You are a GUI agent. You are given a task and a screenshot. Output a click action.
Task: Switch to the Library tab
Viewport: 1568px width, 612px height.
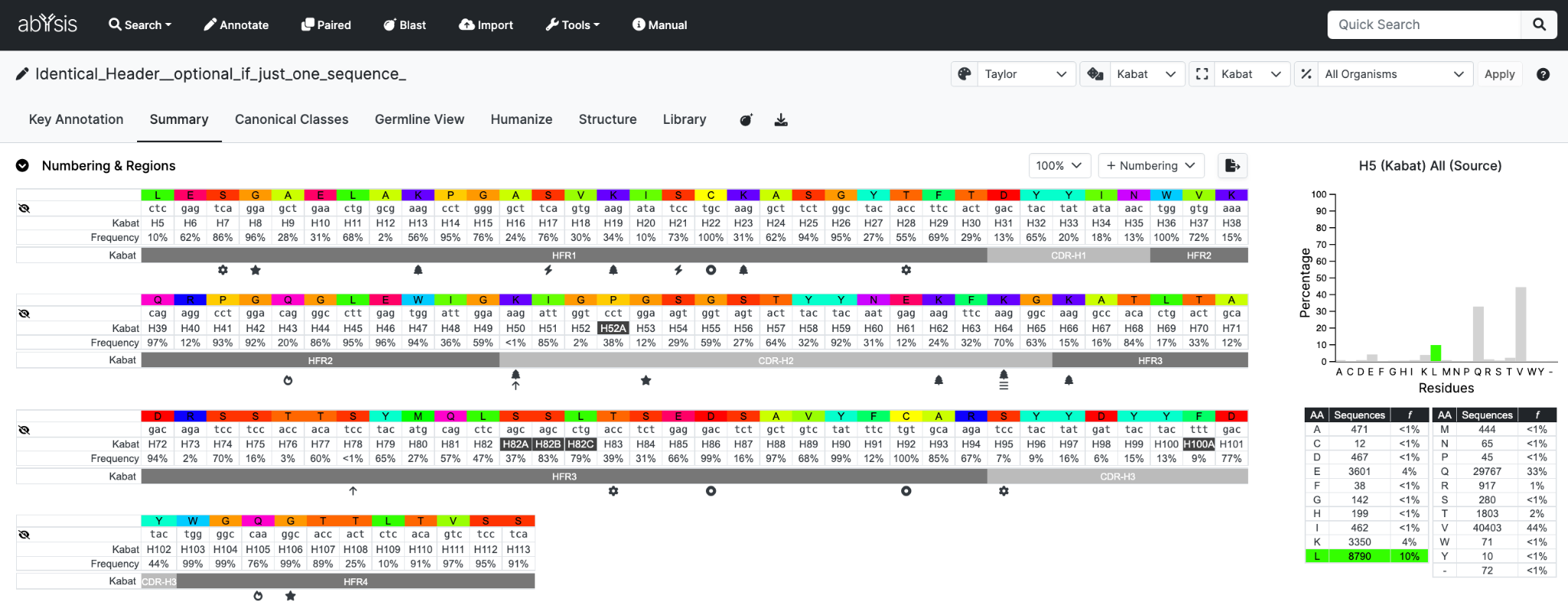point(684,119)
